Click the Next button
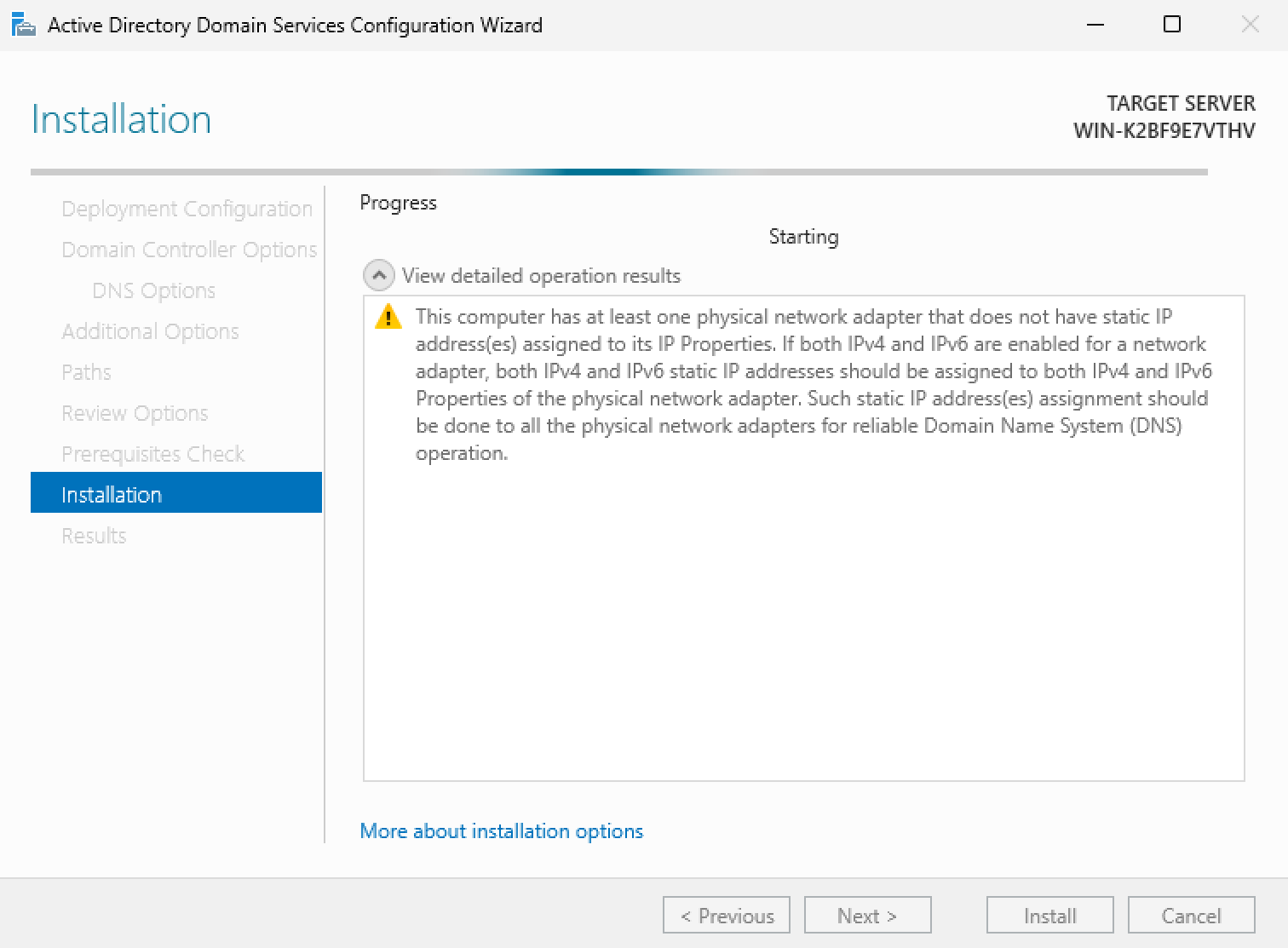 867,916
